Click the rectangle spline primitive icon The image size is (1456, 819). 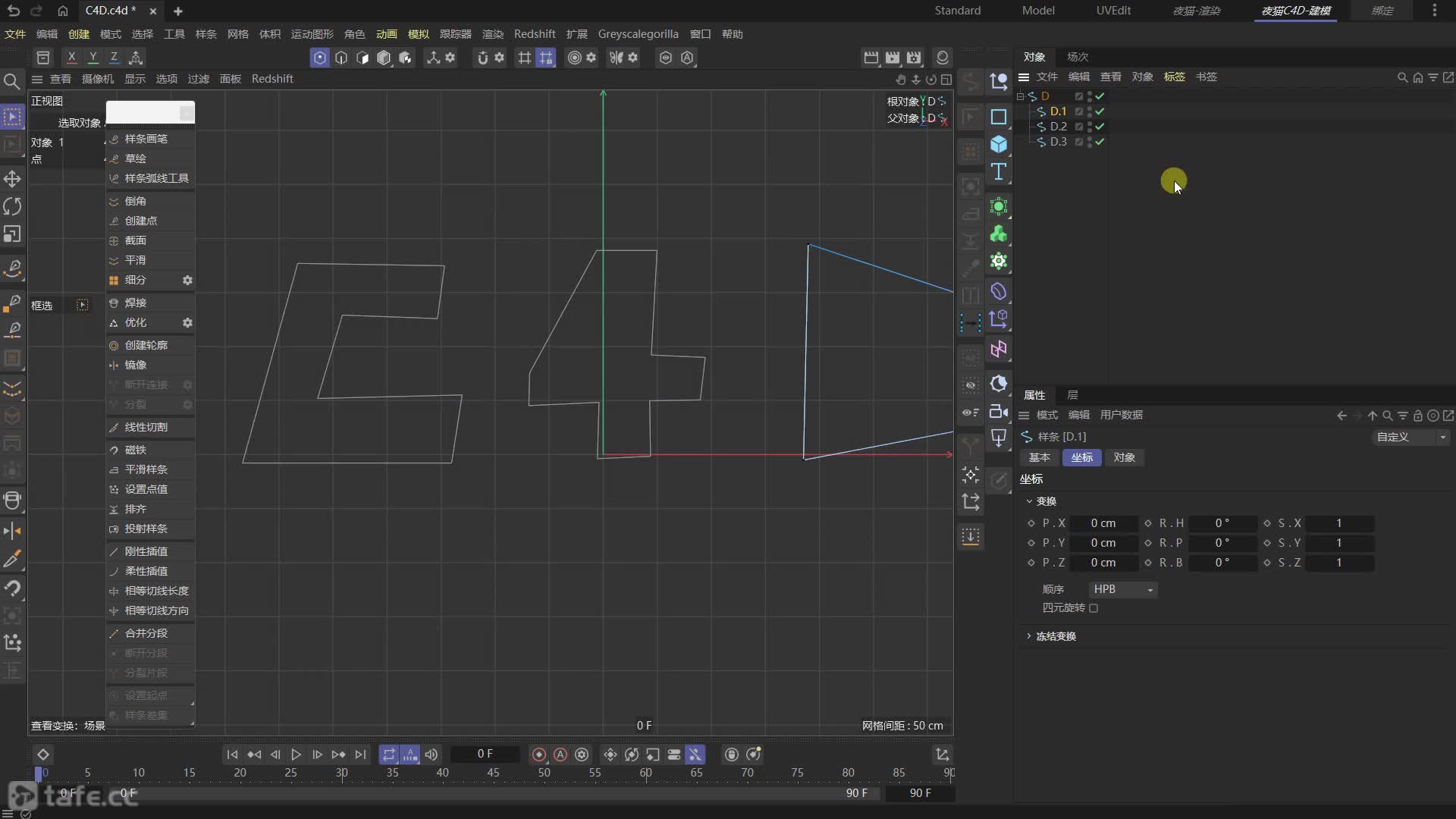(999, 117)
